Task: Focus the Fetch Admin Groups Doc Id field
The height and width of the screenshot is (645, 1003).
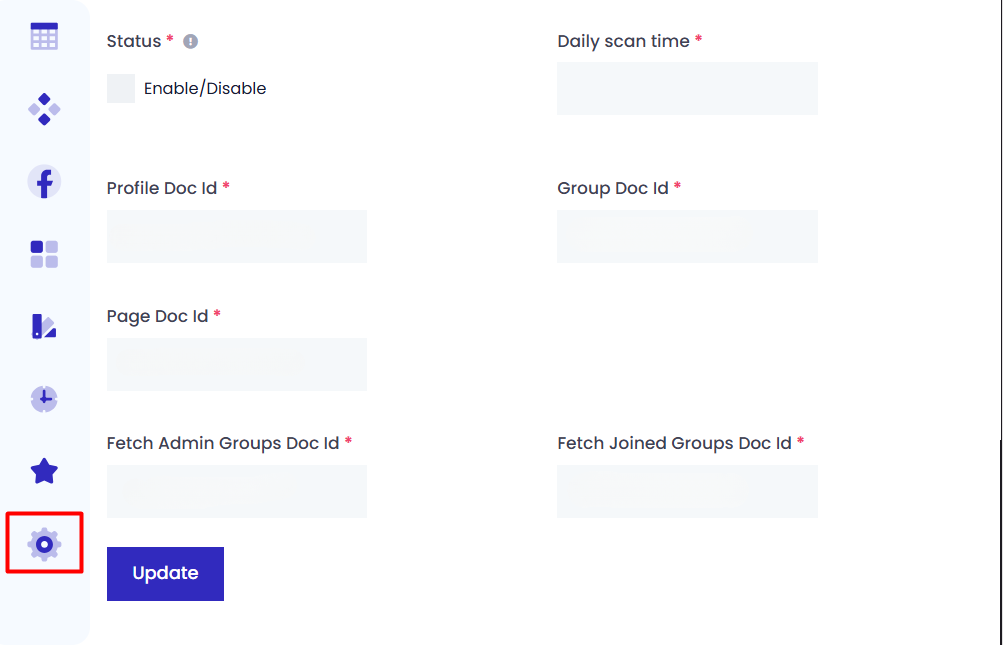Action: 237,491
